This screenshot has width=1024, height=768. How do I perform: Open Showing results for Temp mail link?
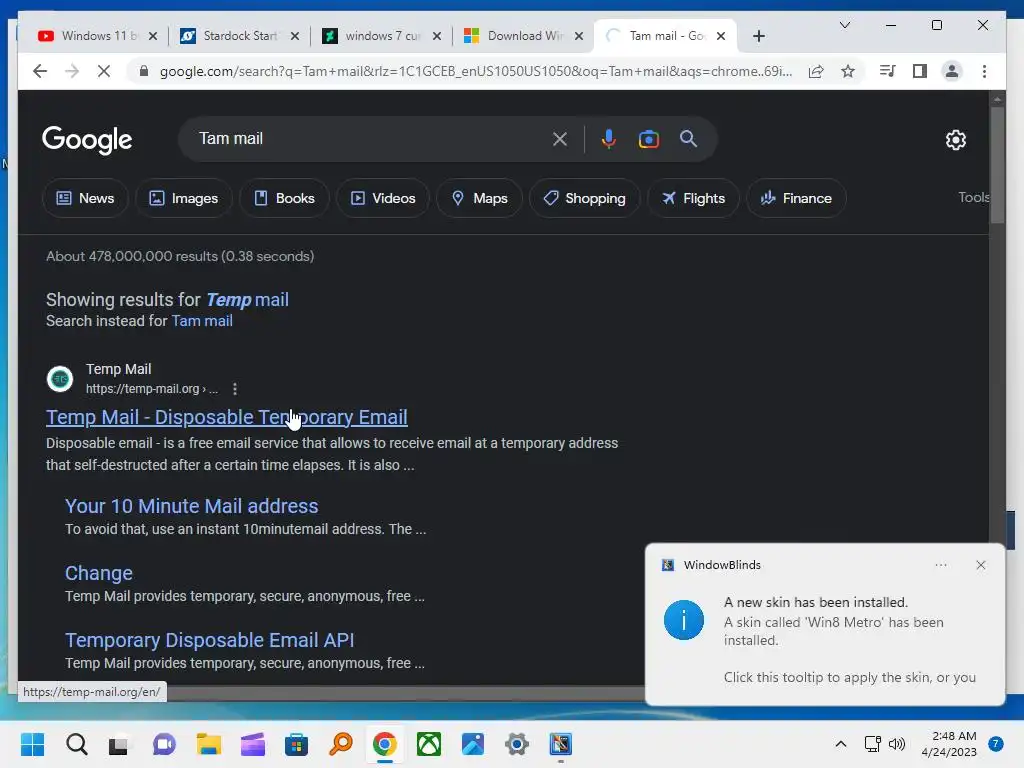click(247, 300)
